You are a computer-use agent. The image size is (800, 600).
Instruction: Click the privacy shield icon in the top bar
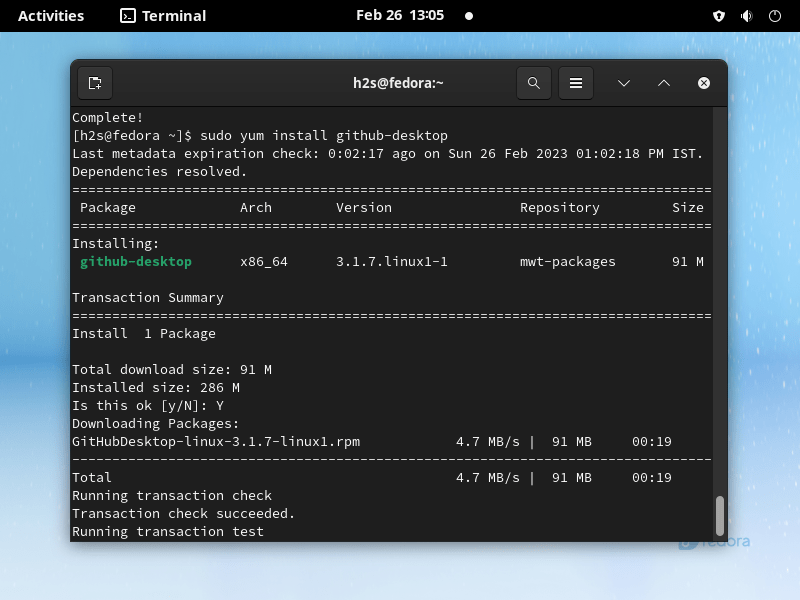tap(719, 15)
